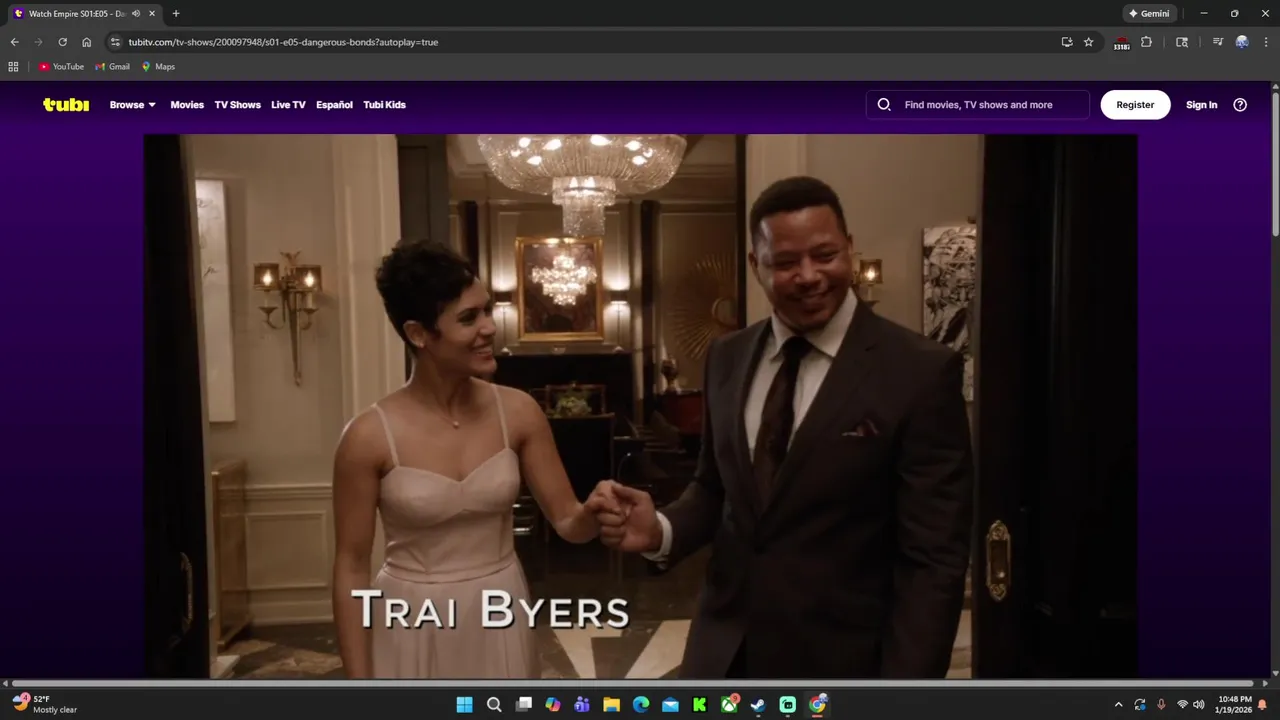Go to the TV Shows section
Image resolution: width=1280 pixels, height=720 pixels.
[x=237, y=105]
